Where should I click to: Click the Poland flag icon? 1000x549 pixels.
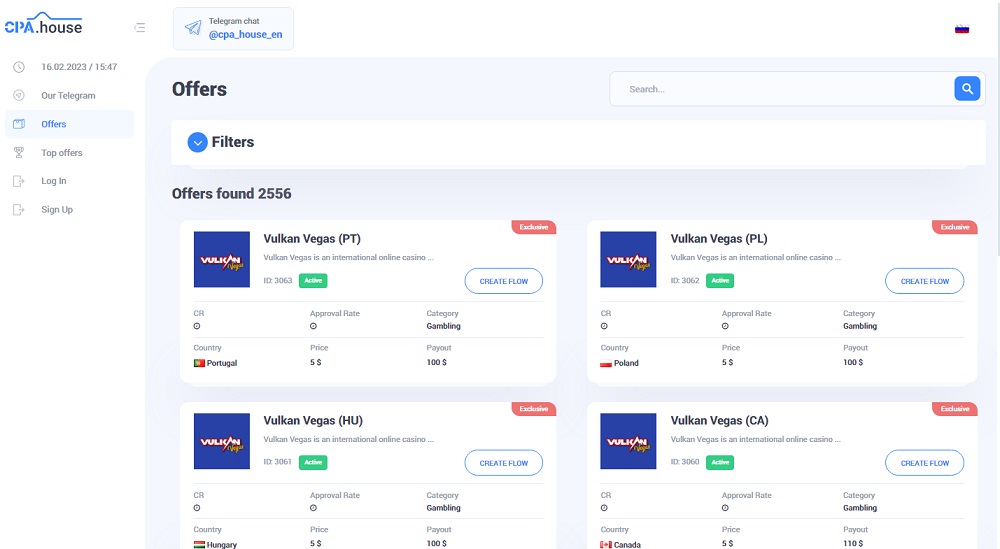606,363
